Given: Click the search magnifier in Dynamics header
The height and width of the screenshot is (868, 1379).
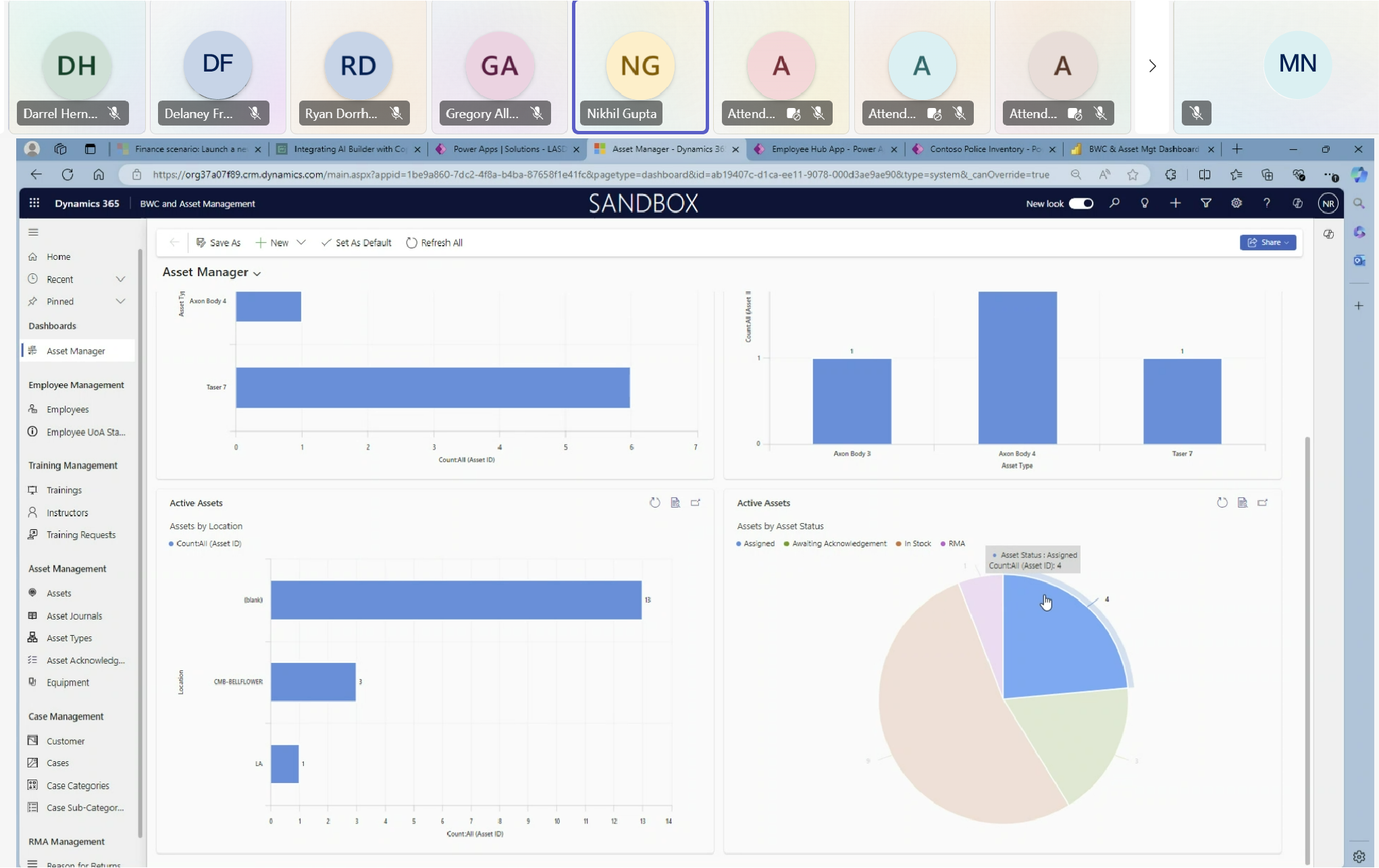Looking at the screenshot, I should (x=1114, y=203).
